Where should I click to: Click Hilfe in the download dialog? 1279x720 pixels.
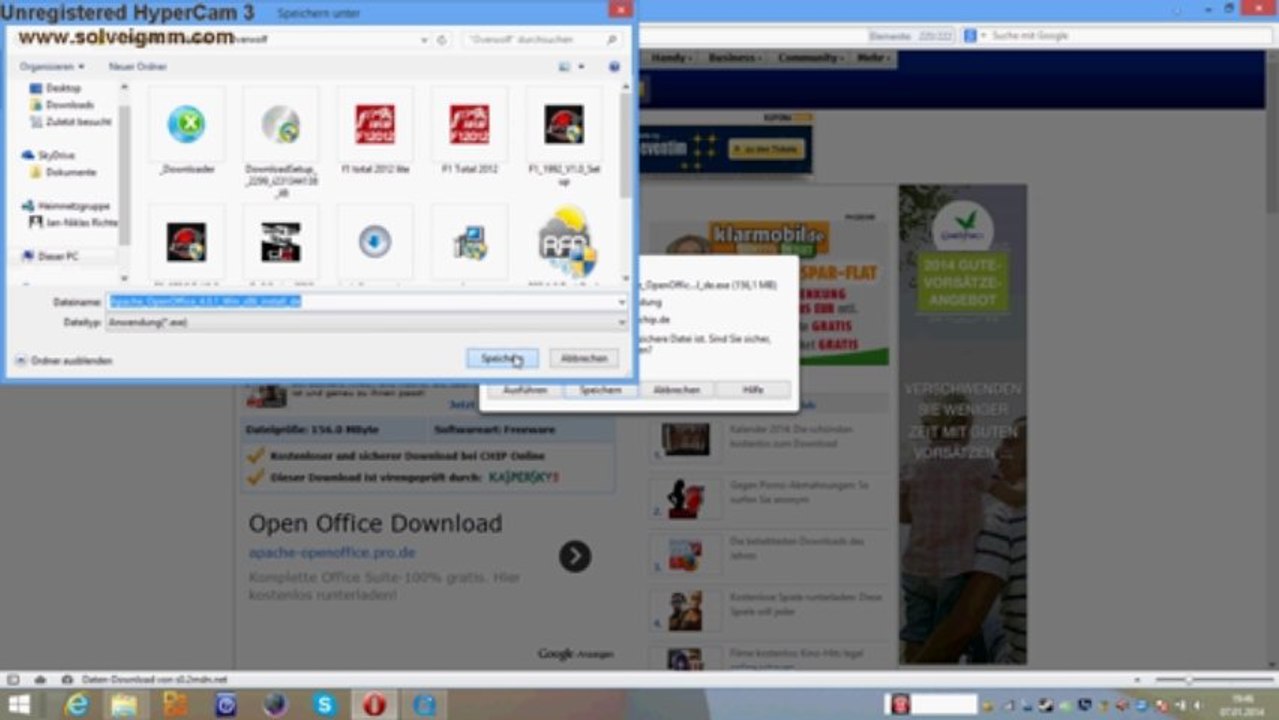[753, 390]
